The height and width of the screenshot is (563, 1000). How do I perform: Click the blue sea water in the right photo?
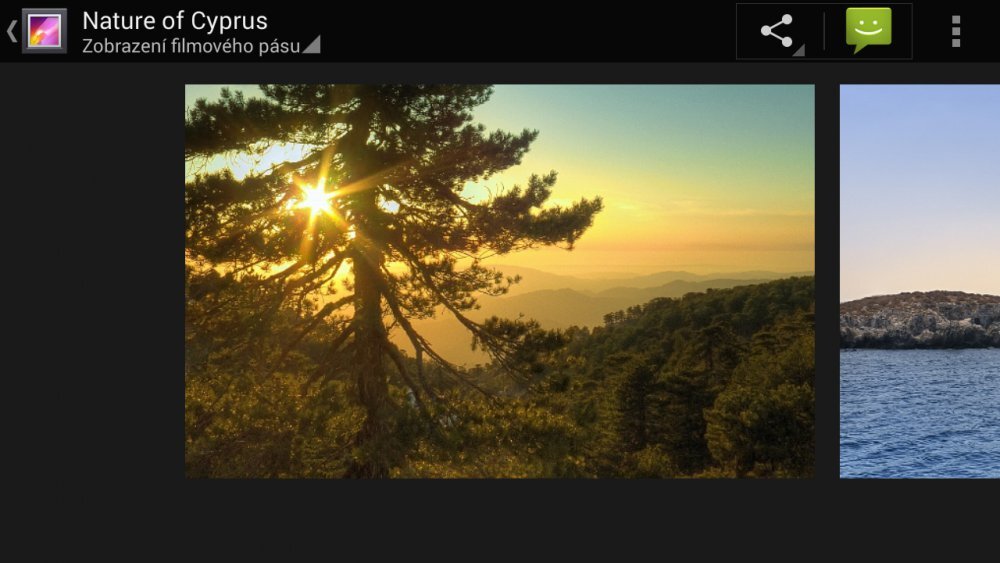pyautogui.click(x=920, y=413)
